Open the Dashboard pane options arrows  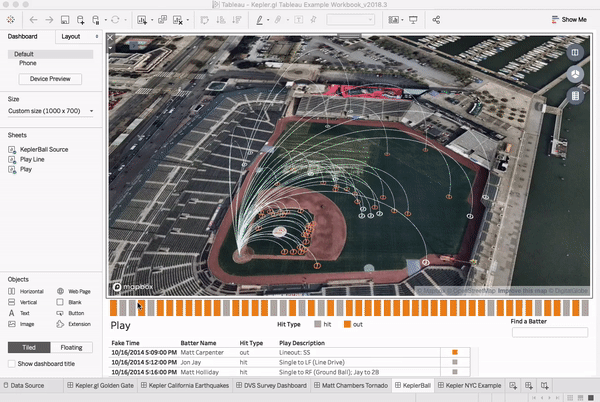click(97, 36)
